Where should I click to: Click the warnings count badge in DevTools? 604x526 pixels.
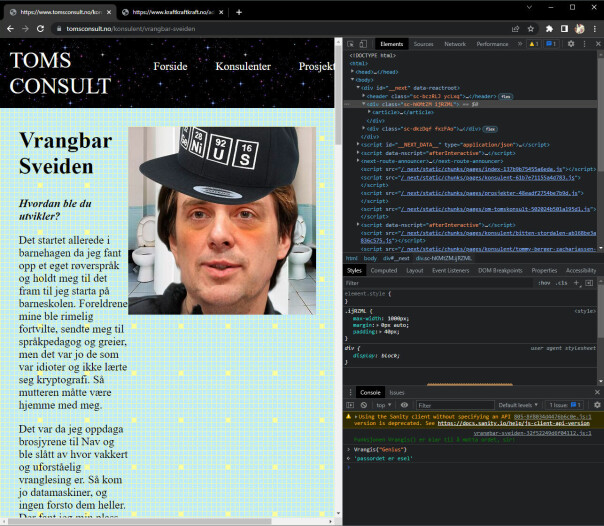pyautogui.click(x=534, y=44)
